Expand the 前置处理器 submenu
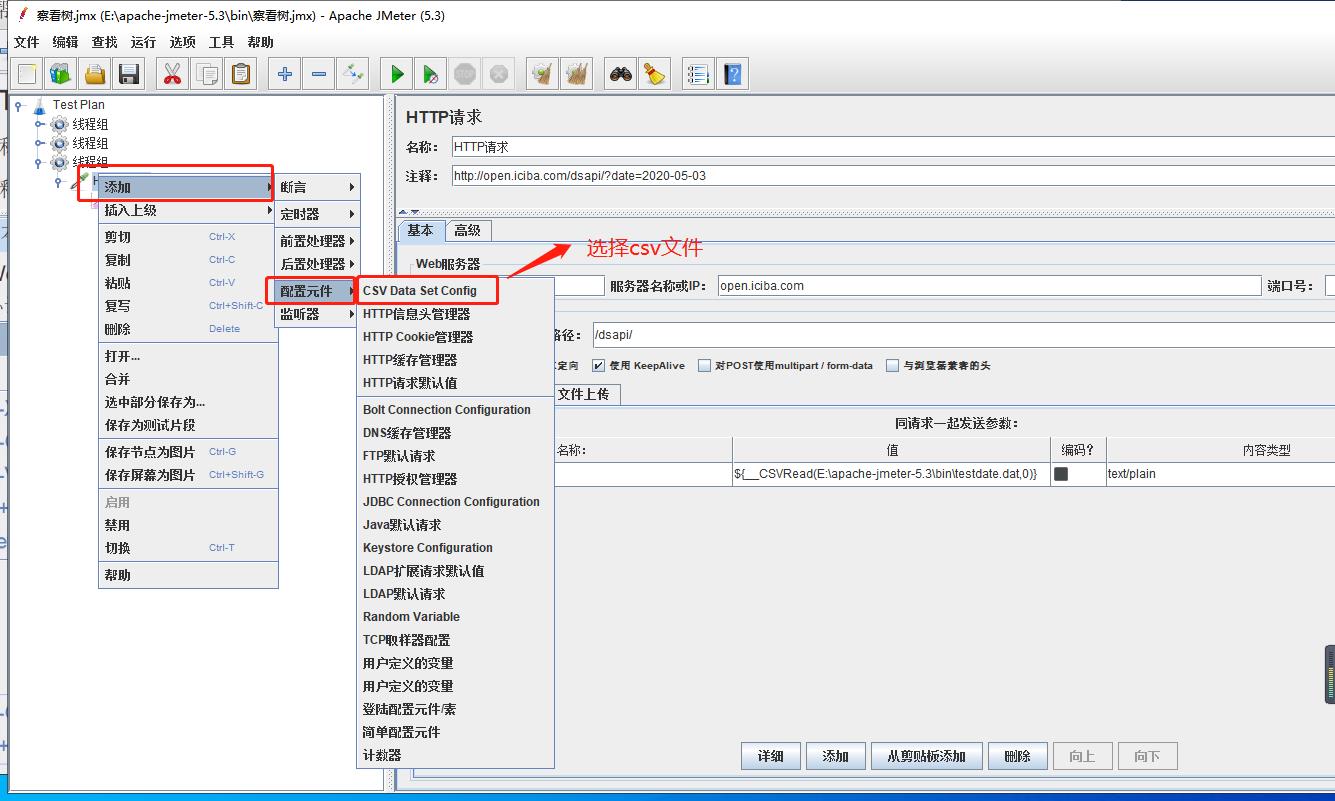The image size is (1335, 801). pos(317,241)
